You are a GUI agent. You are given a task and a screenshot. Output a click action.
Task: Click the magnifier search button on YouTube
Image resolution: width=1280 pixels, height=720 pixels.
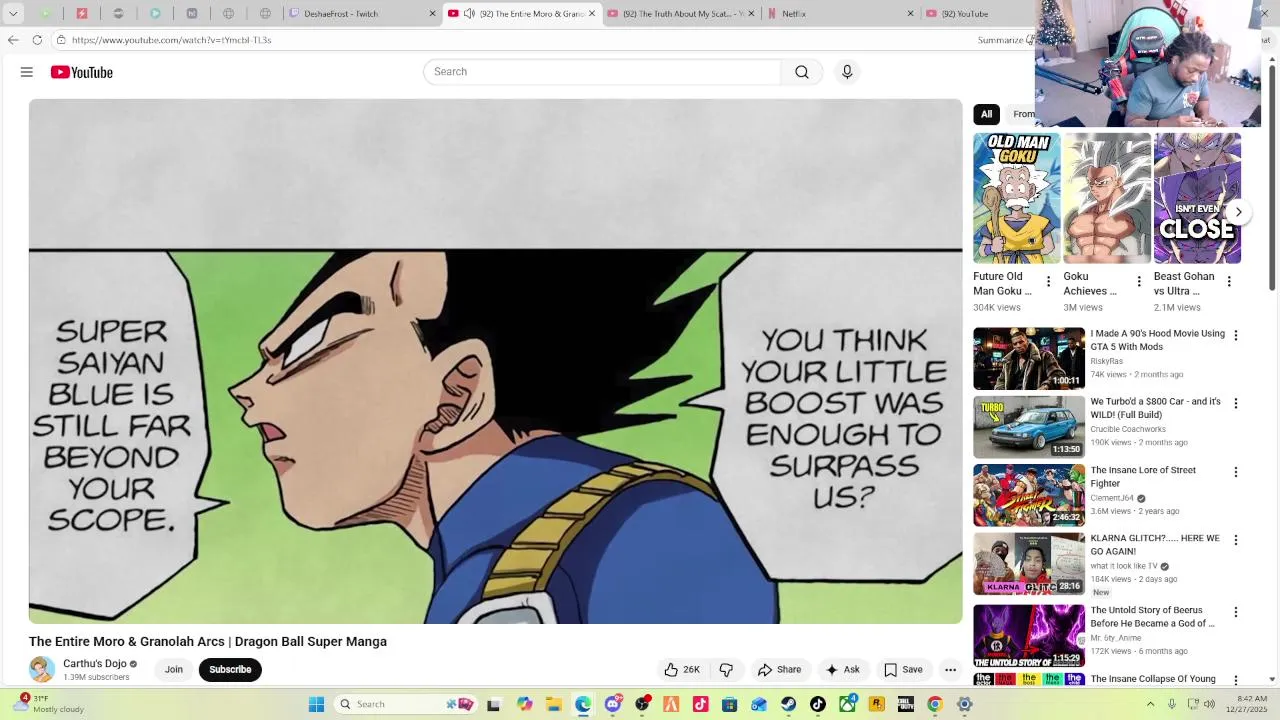[802, 72]
